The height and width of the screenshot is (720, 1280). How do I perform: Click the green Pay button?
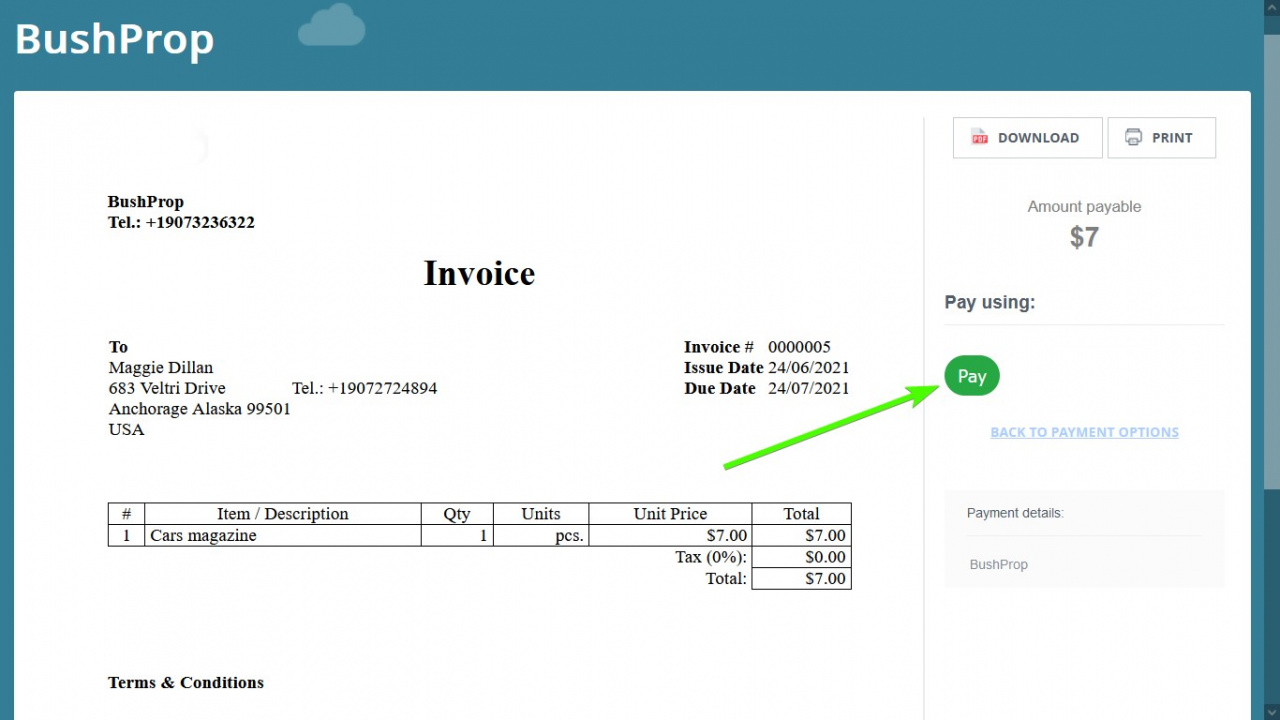[972, 375]
